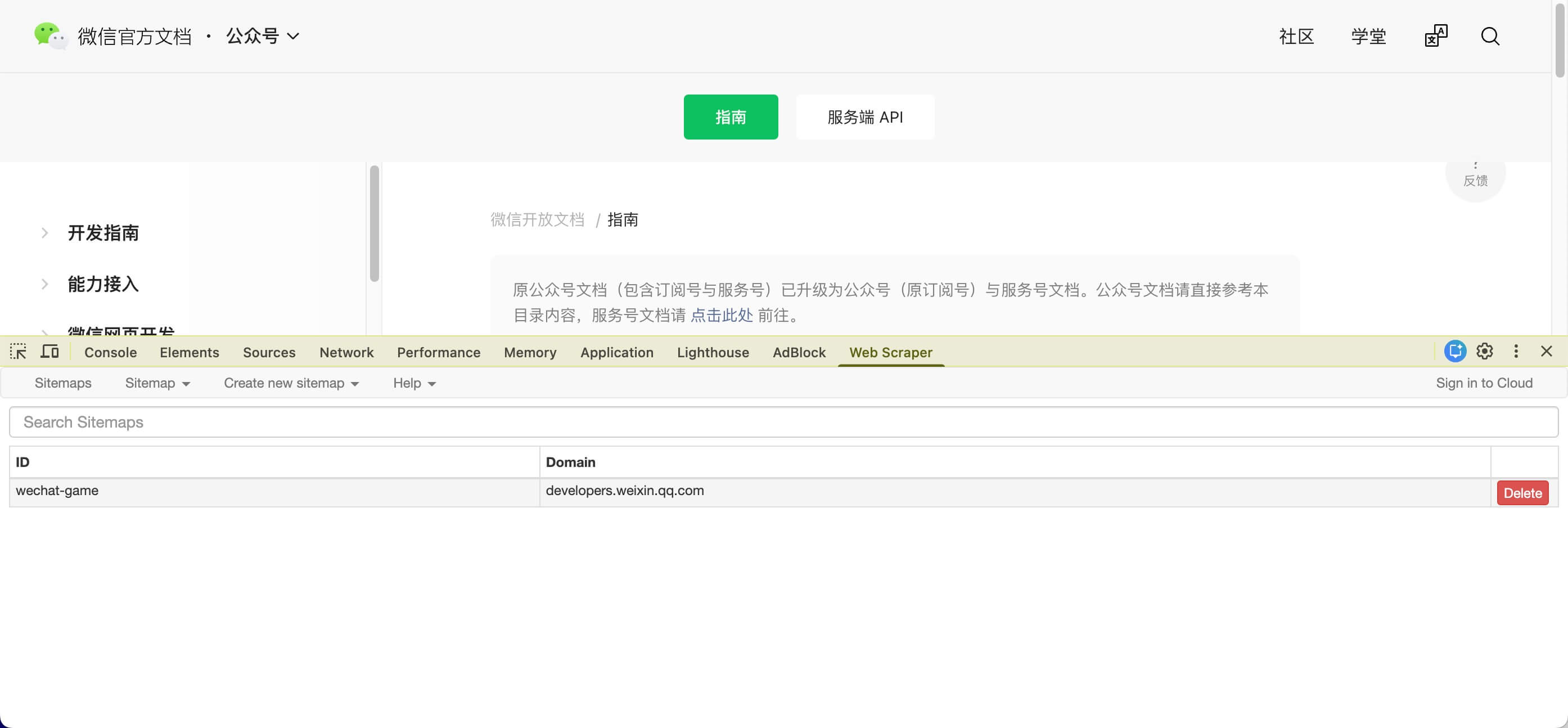Delete the wechat-game sitemap

click(1522, 492)
